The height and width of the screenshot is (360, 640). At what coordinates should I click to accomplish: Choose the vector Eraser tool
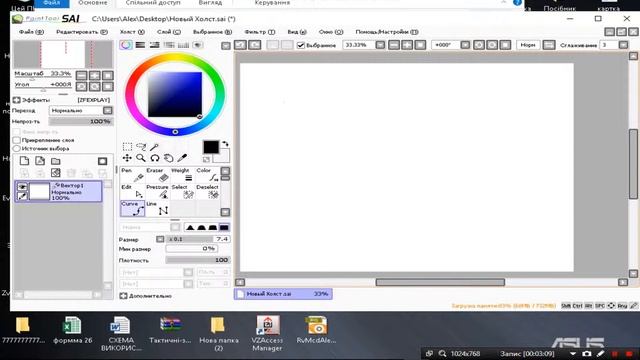click(158, 175)
